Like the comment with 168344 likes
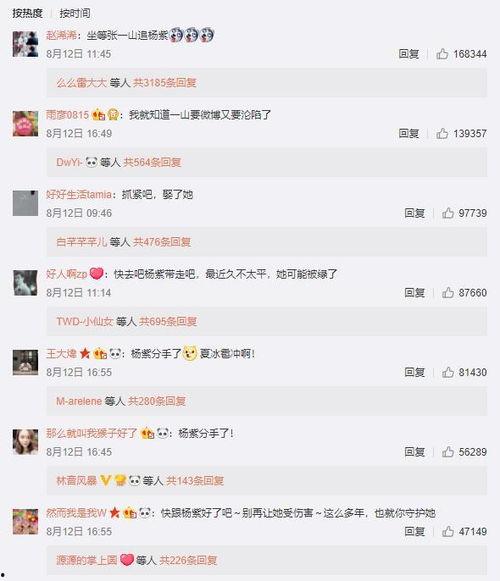 coord(442,54)
